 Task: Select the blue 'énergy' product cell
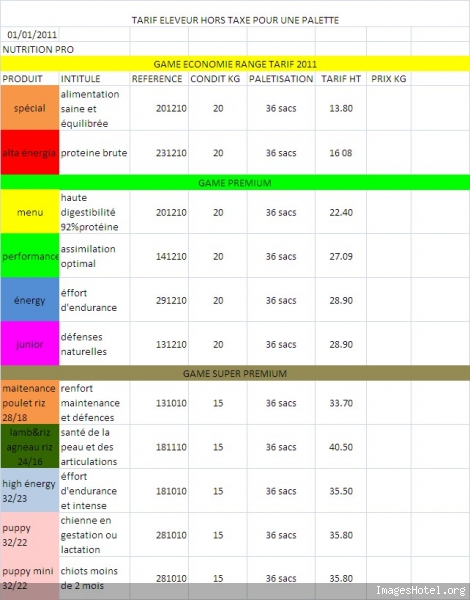coord(30,300)
